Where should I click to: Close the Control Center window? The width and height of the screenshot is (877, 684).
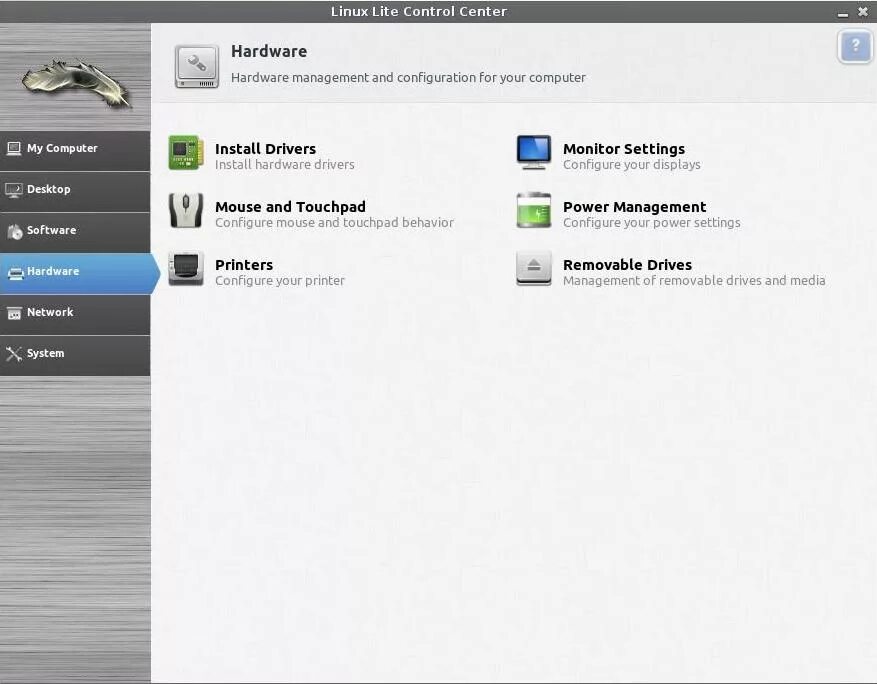click(x=863, y=12)
